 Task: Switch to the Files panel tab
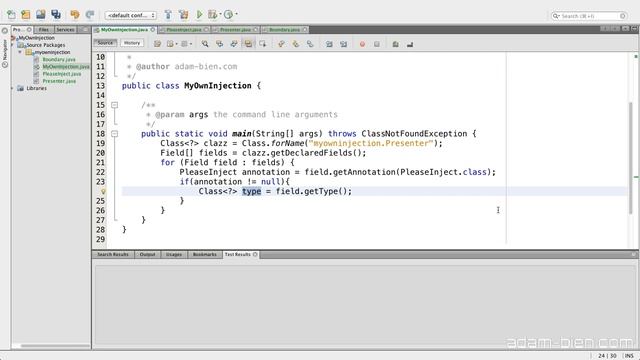pos(44,29)
